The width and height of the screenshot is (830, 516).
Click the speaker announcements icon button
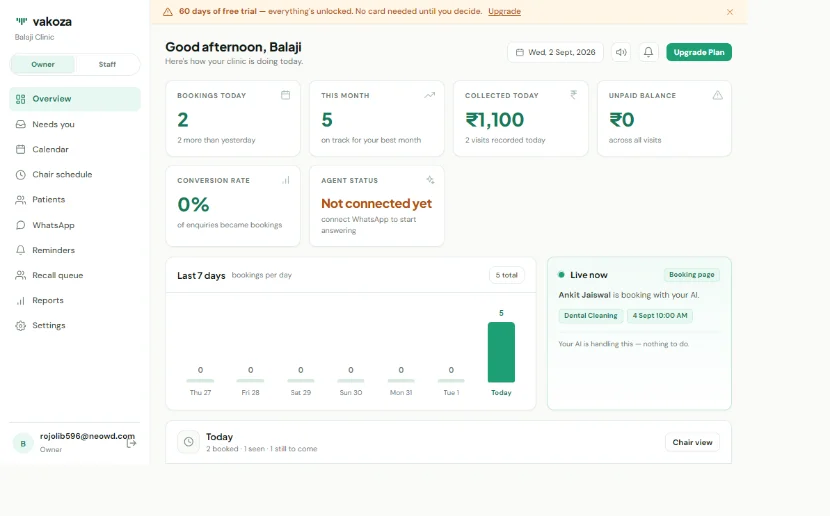(621, 52)
